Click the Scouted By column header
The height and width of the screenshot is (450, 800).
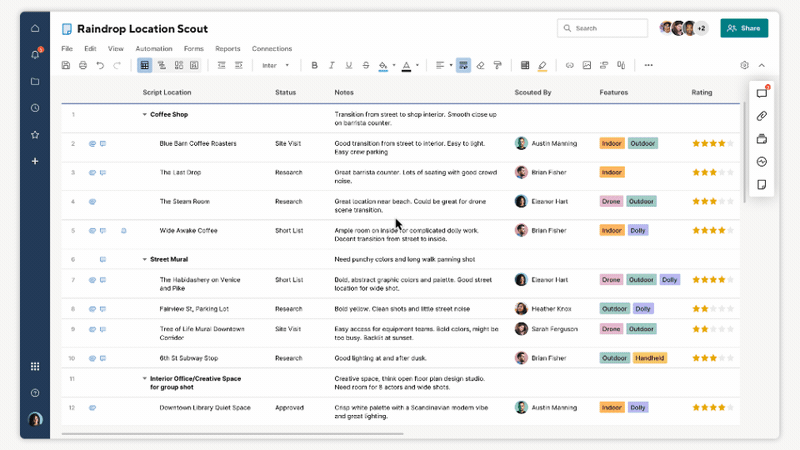pos(533,92)
